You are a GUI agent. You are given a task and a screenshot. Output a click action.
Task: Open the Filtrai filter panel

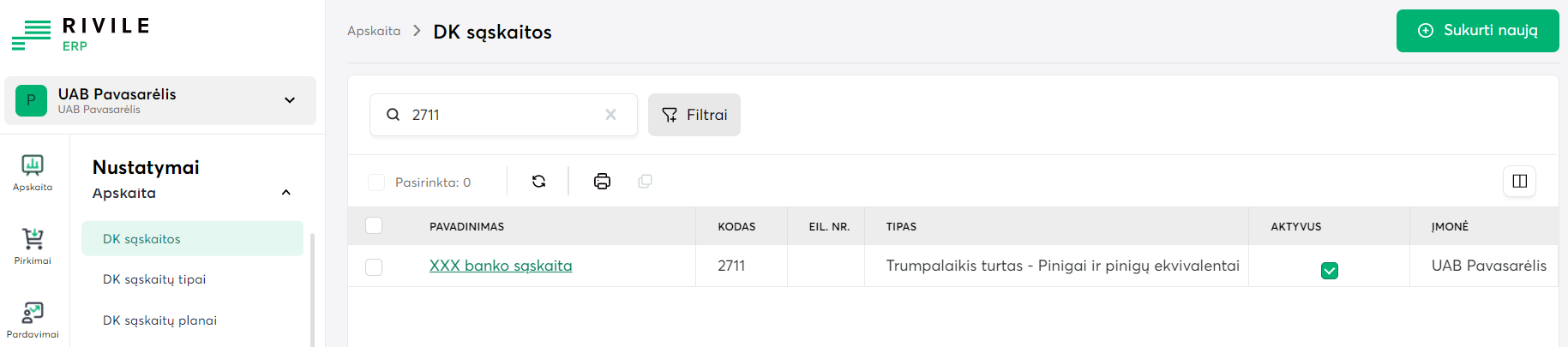(x=694, y=115)
